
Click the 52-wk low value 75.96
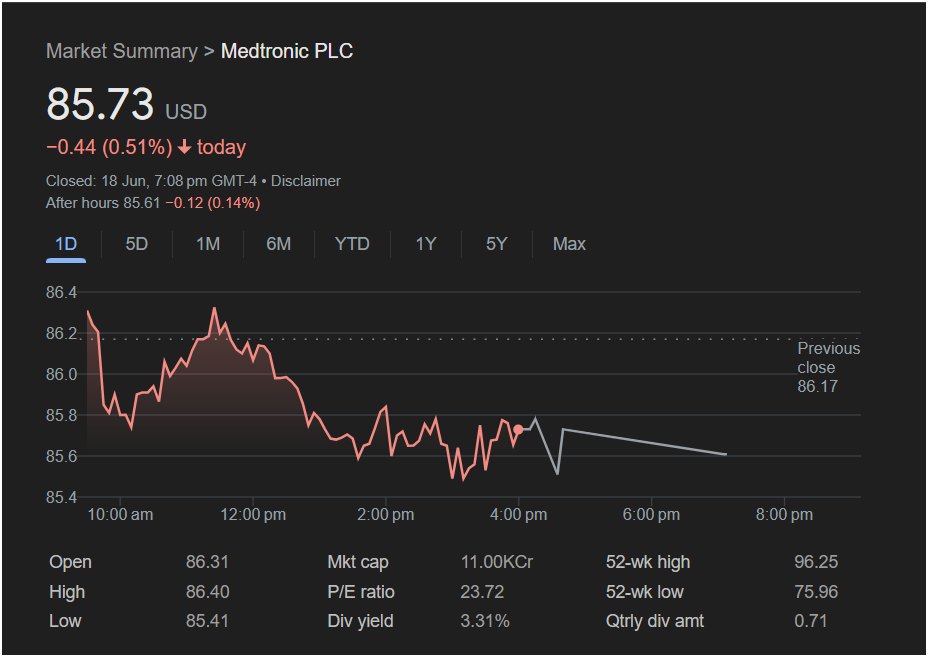coord(816,592)
